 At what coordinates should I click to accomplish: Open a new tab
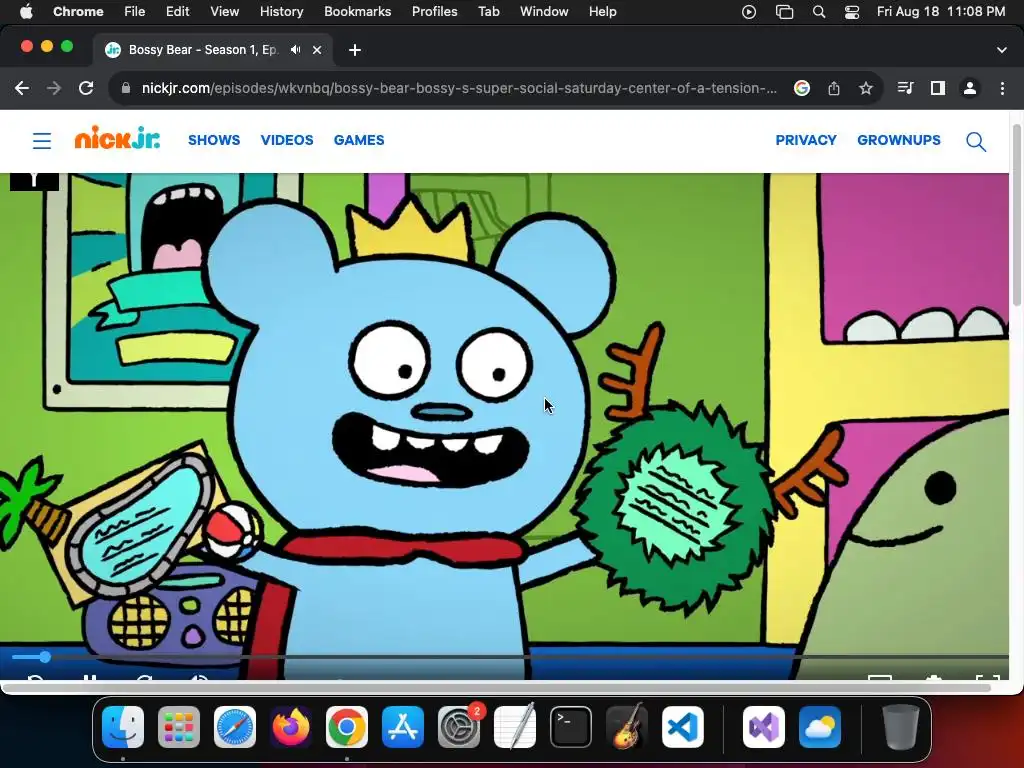click(355, 50)
